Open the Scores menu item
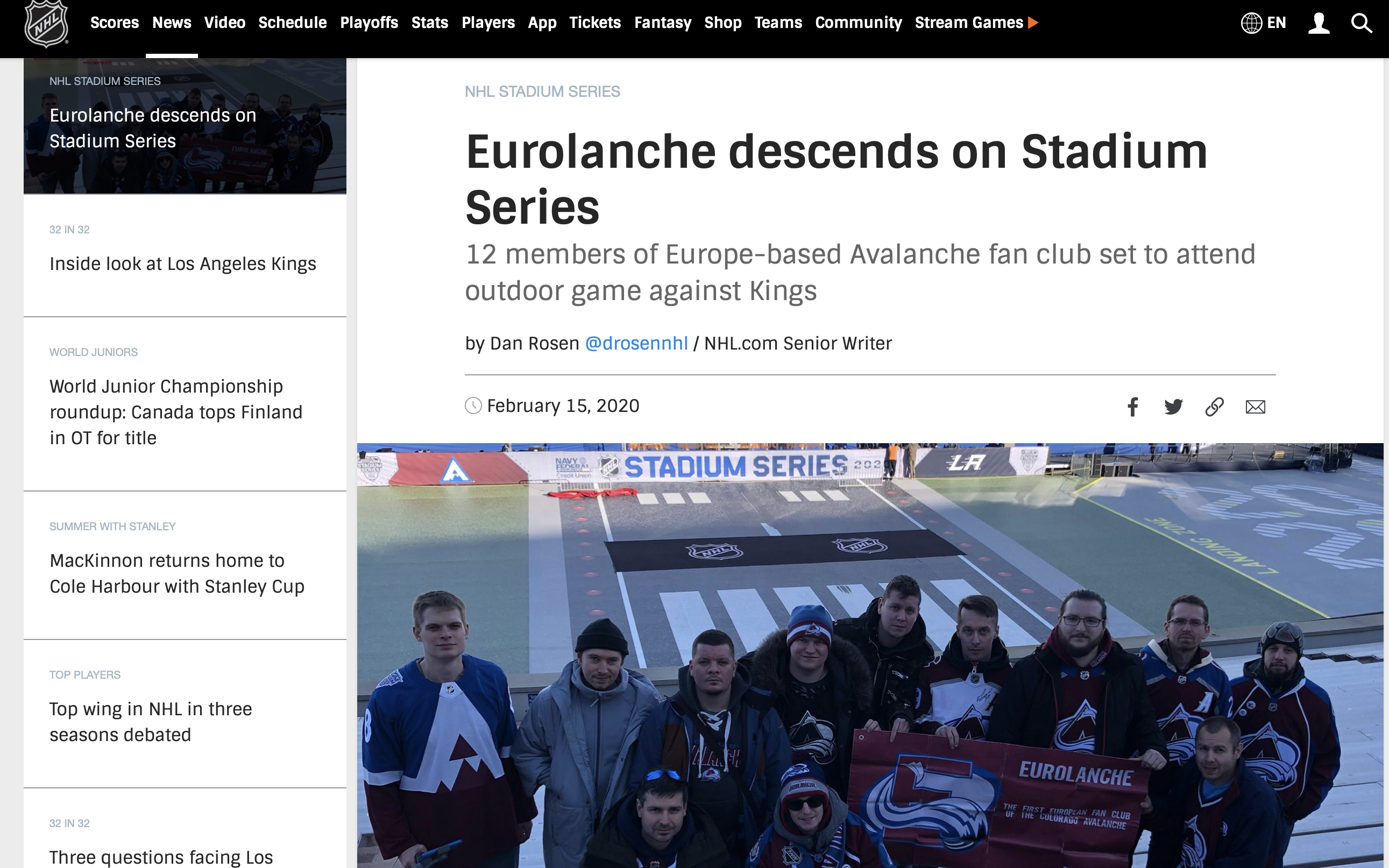1389x868 pixels. point(114,23)
